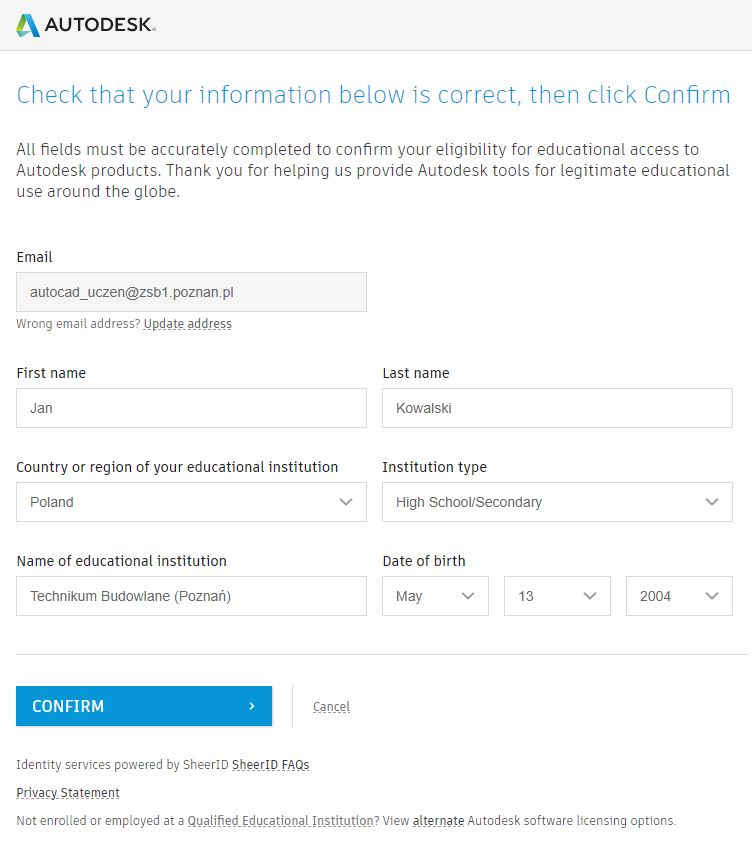
Task: Open the SheerID FAQs link
Action: click(271, 765)
